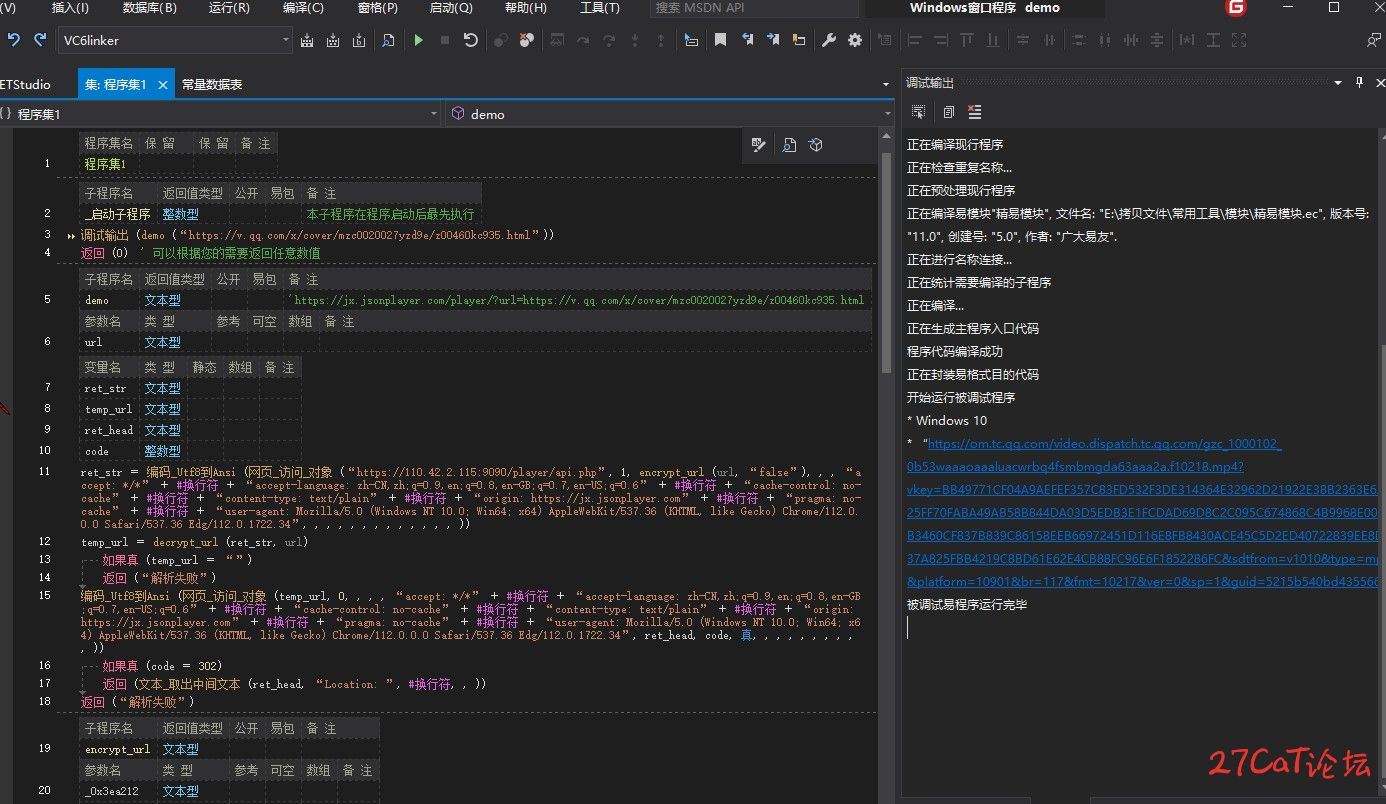This screenshot has height=804, width=1386.
Task: Open the 工具(T) menu
Action: coord(600,8)
